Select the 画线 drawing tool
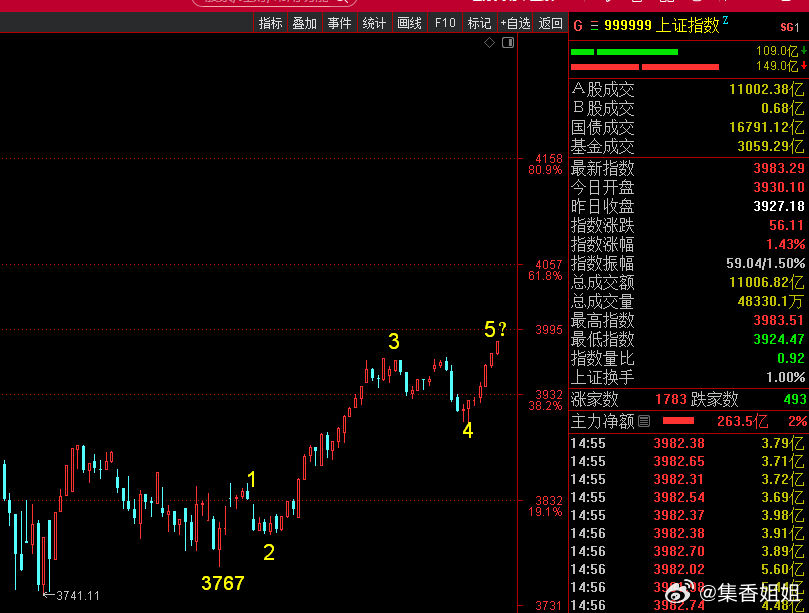This screenshot has height=613, width=809. coord(409,23)
